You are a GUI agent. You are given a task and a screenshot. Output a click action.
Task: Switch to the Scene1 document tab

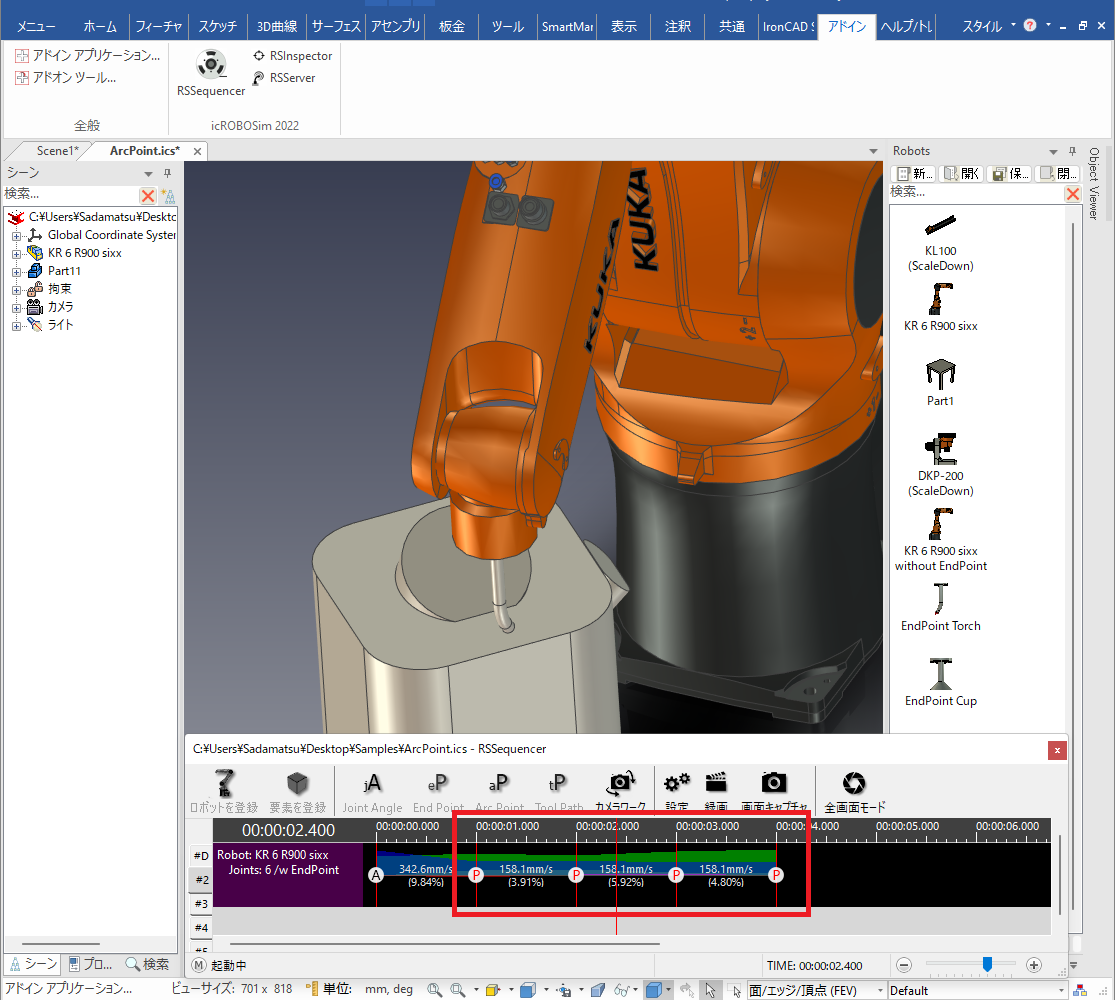pyautogui.click(x=56, y=151)
